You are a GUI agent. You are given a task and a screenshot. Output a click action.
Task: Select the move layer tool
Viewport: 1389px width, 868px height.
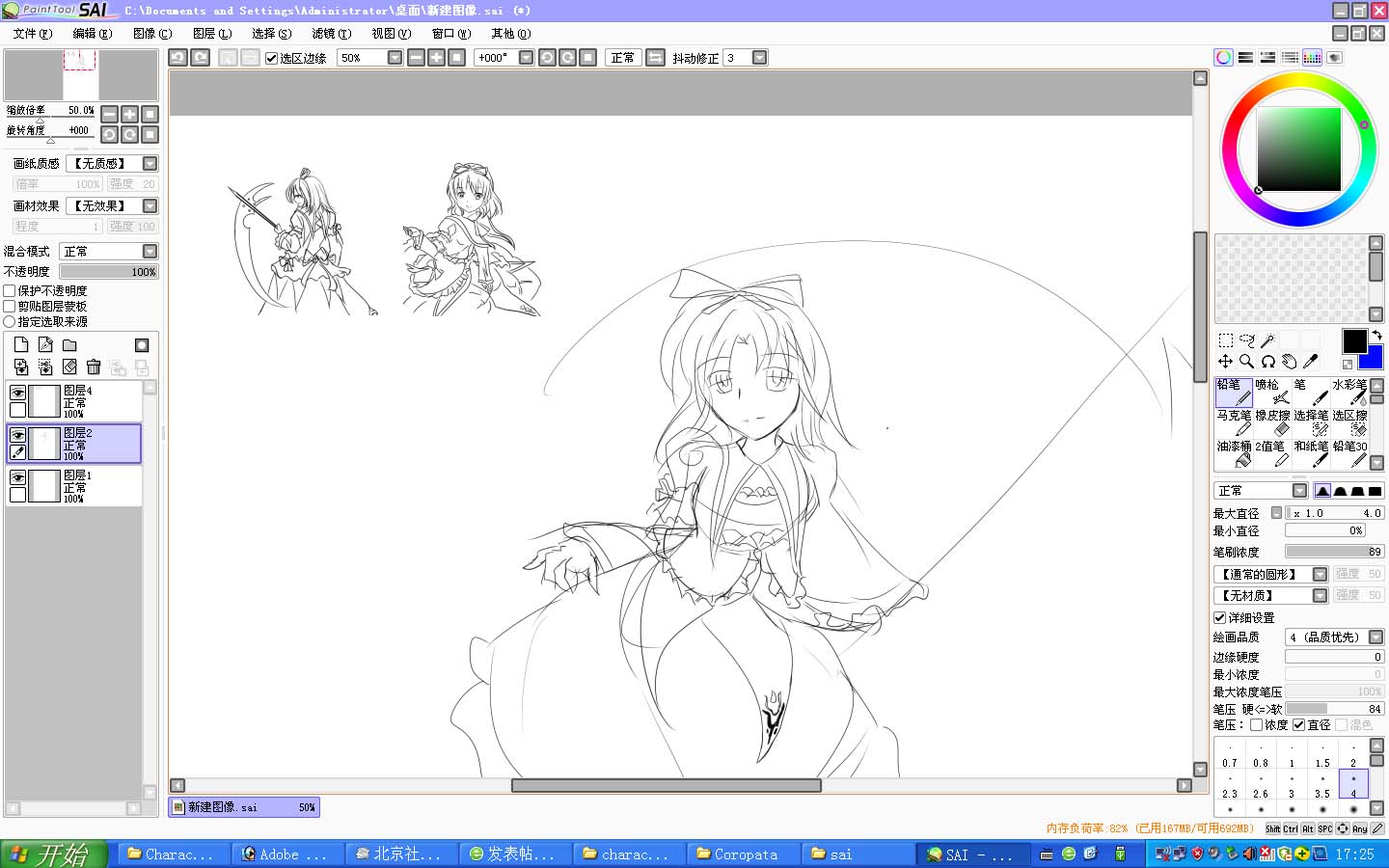(1225, 362)
